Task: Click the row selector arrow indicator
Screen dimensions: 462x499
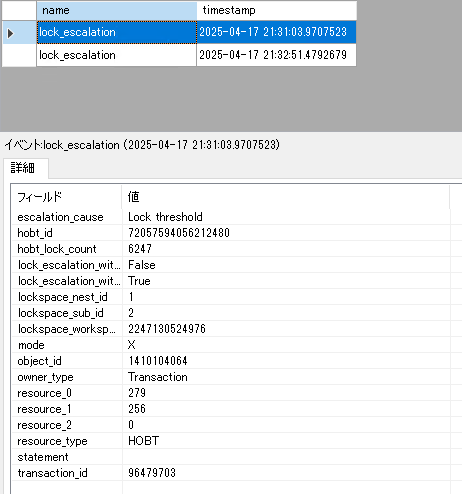Action: (10, 33)
